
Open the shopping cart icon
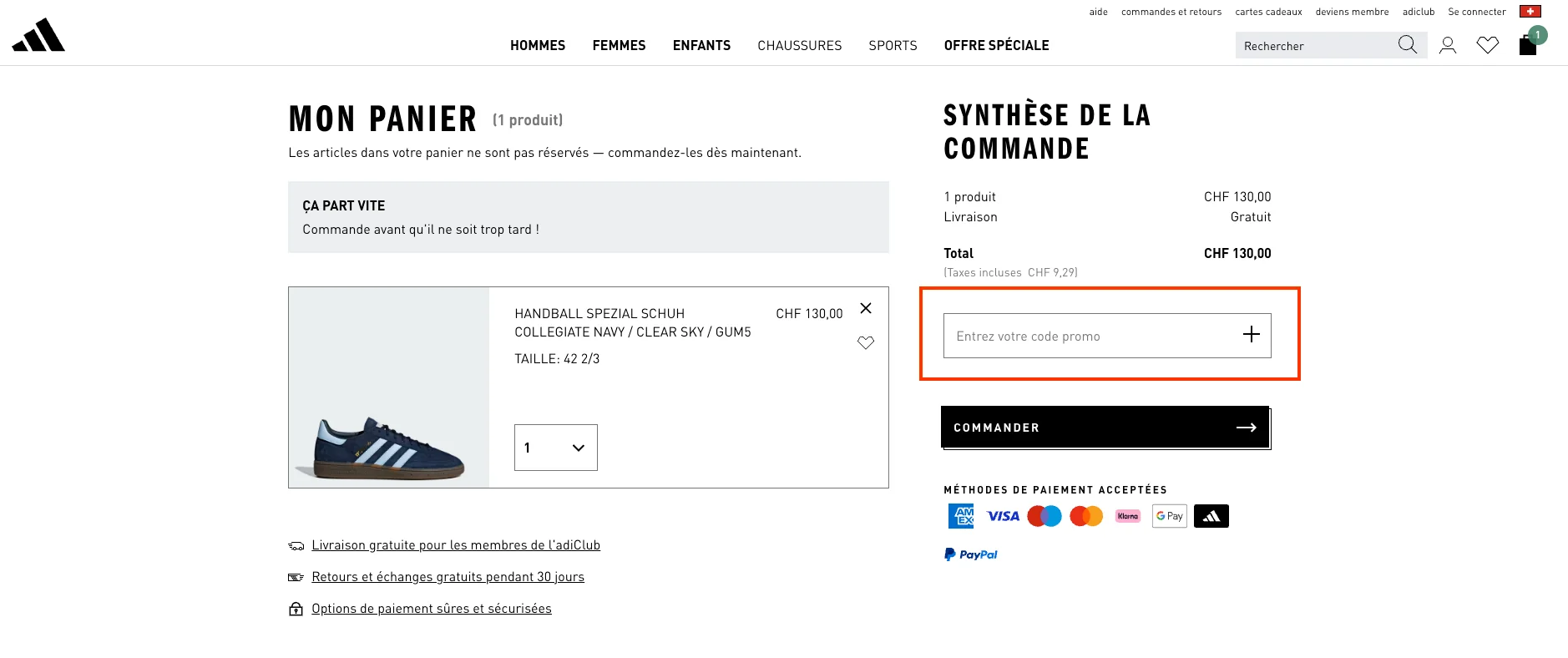point(1529,45)
